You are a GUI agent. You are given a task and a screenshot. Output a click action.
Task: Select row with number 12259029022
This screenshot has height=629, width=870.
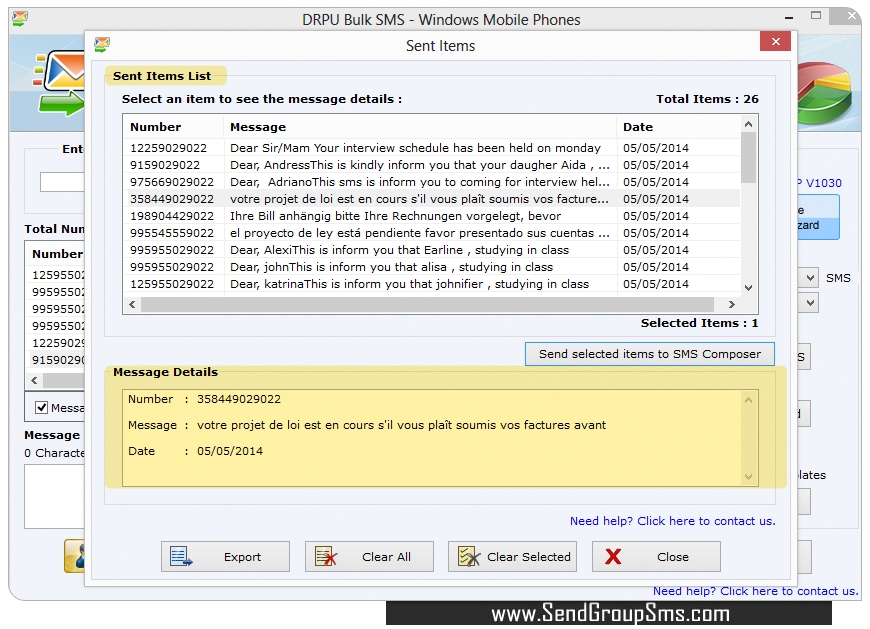click(432, 148)
